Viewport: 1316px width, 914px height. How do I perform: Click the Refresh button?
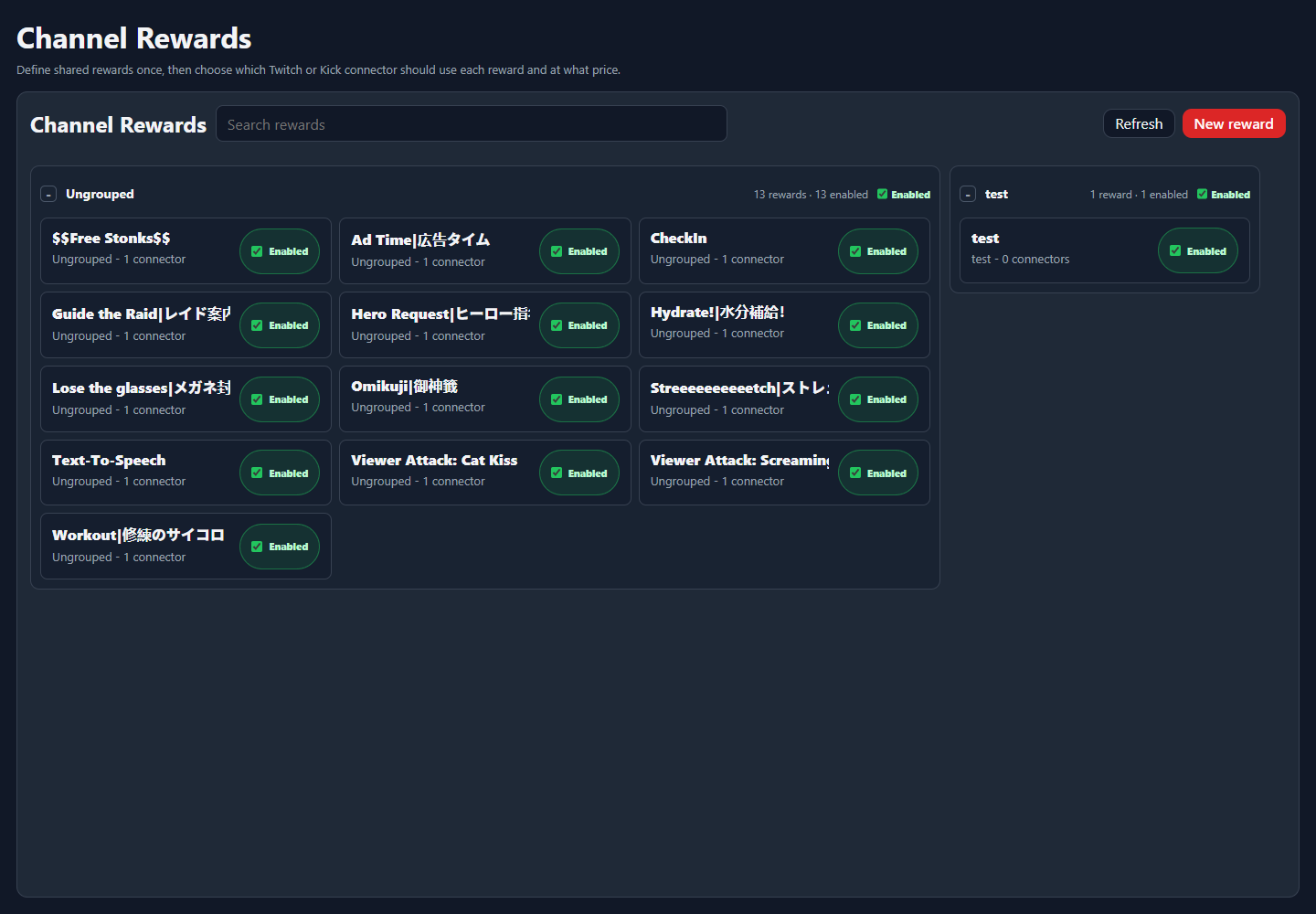(x=1139, y=123)
